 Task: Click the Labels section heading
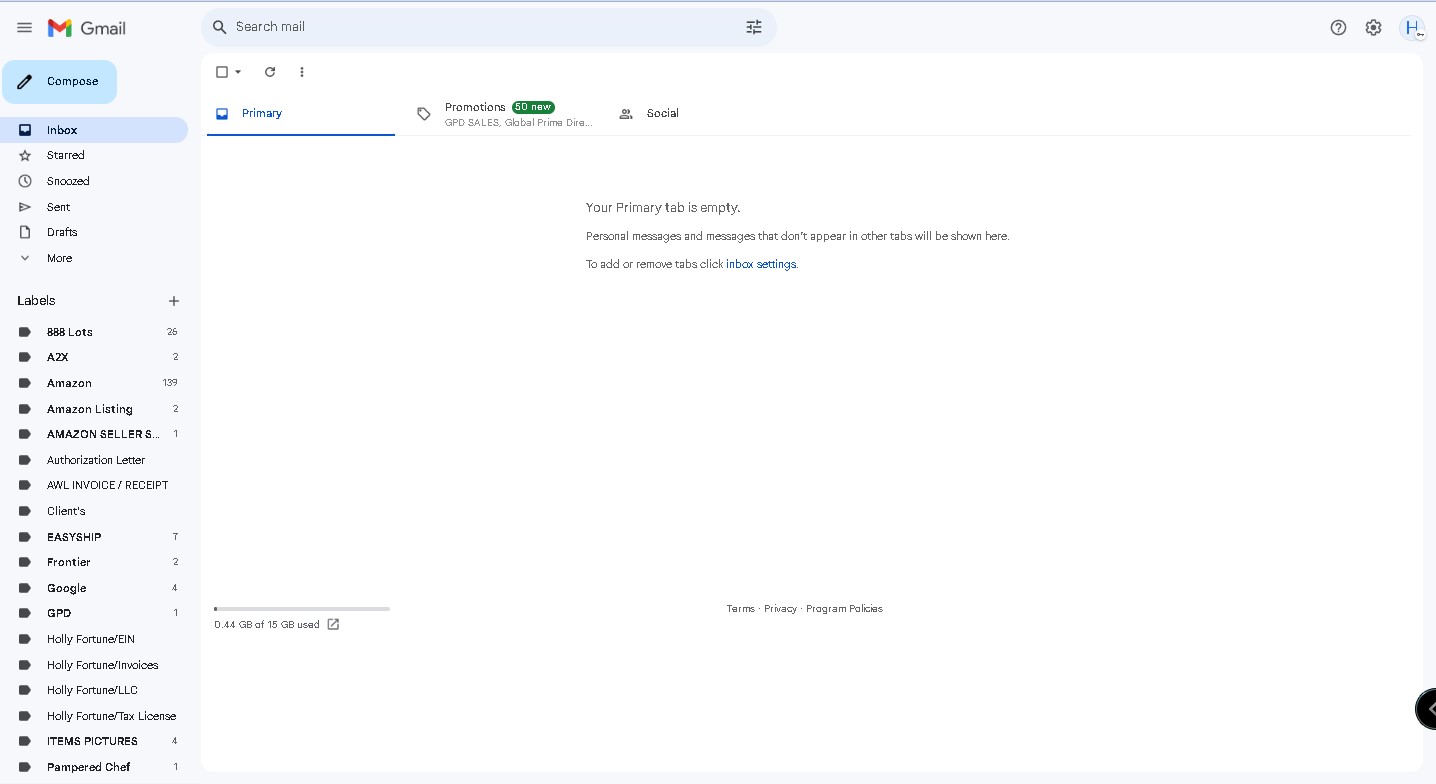coord(36,301)
